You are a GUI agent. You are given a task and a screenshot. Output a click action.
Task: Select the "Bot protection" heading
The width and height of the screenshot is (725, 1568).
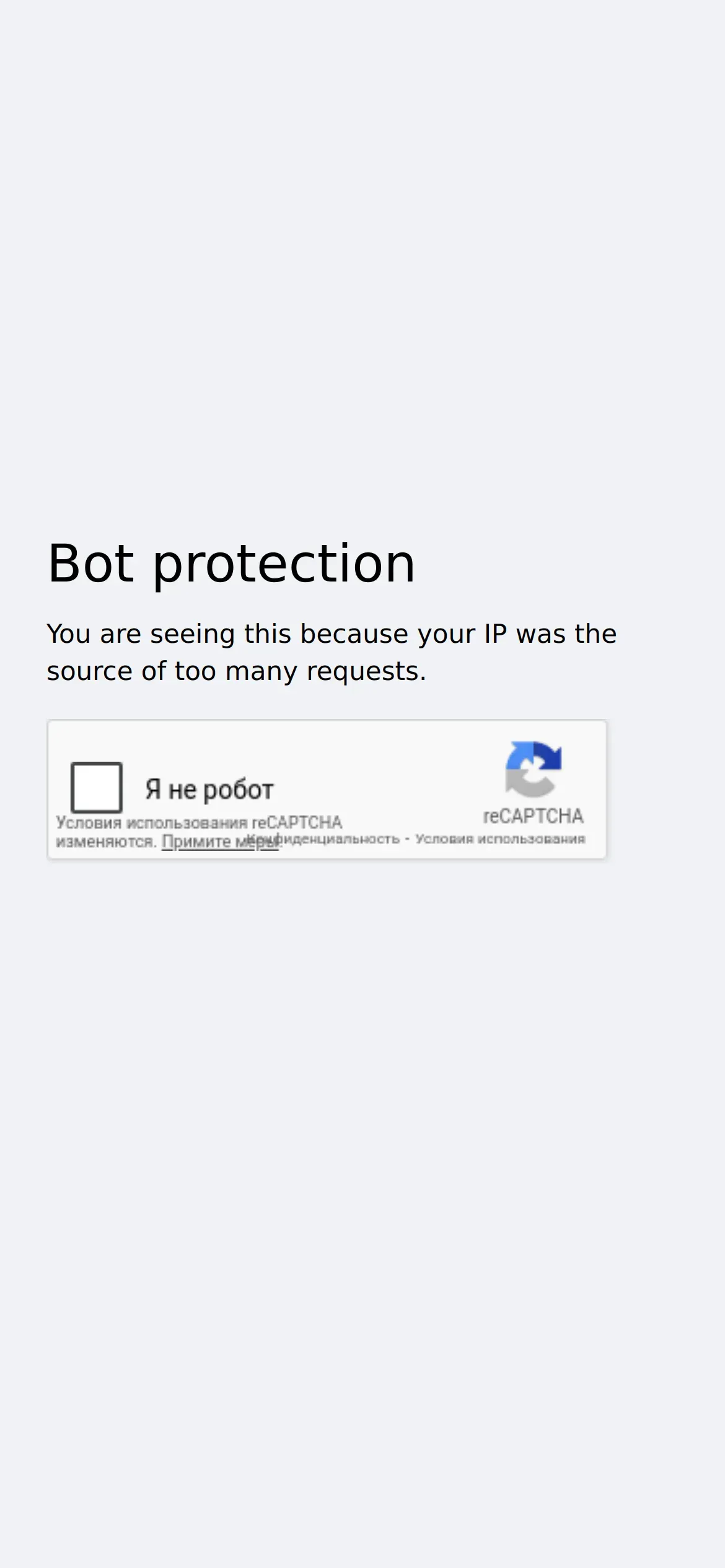tap(231, 564)
